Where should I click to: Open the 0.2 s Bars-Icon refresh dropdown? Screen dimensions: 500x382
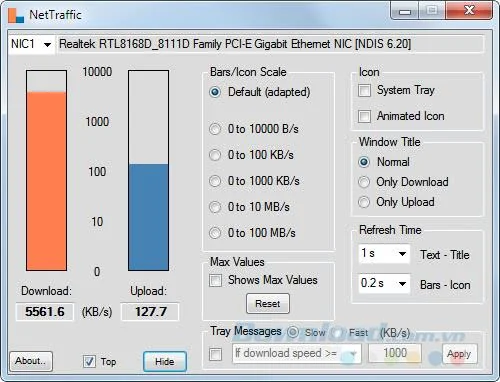(384, 284)
